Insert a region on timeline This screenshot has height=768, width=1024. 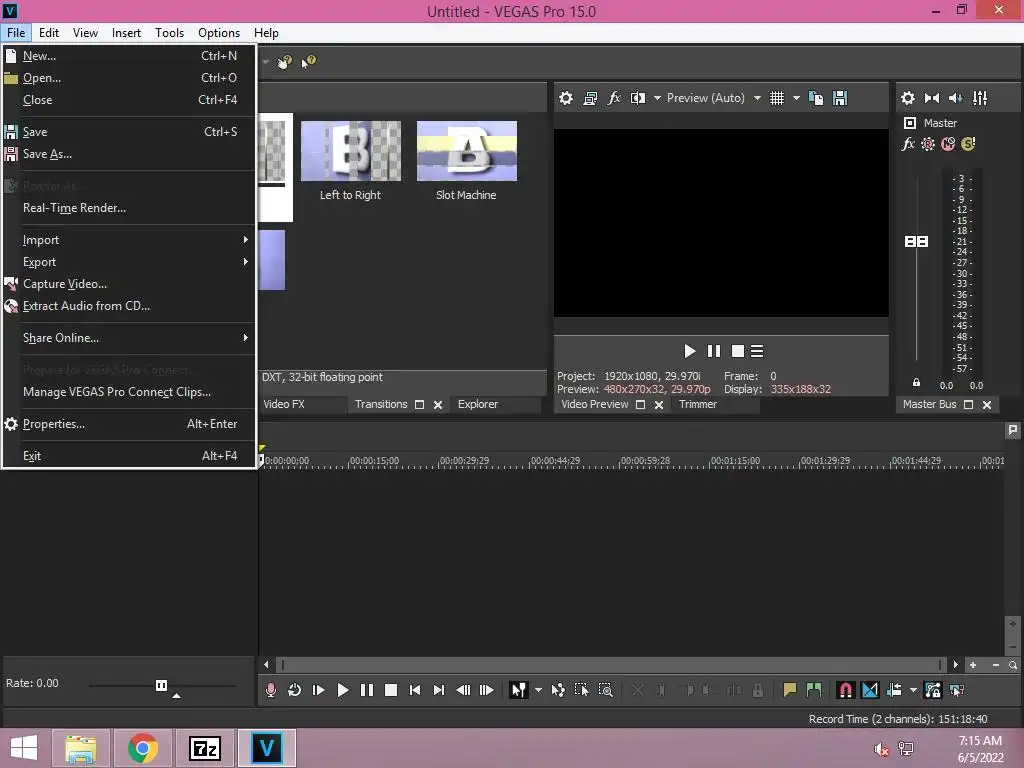(814, 690)
